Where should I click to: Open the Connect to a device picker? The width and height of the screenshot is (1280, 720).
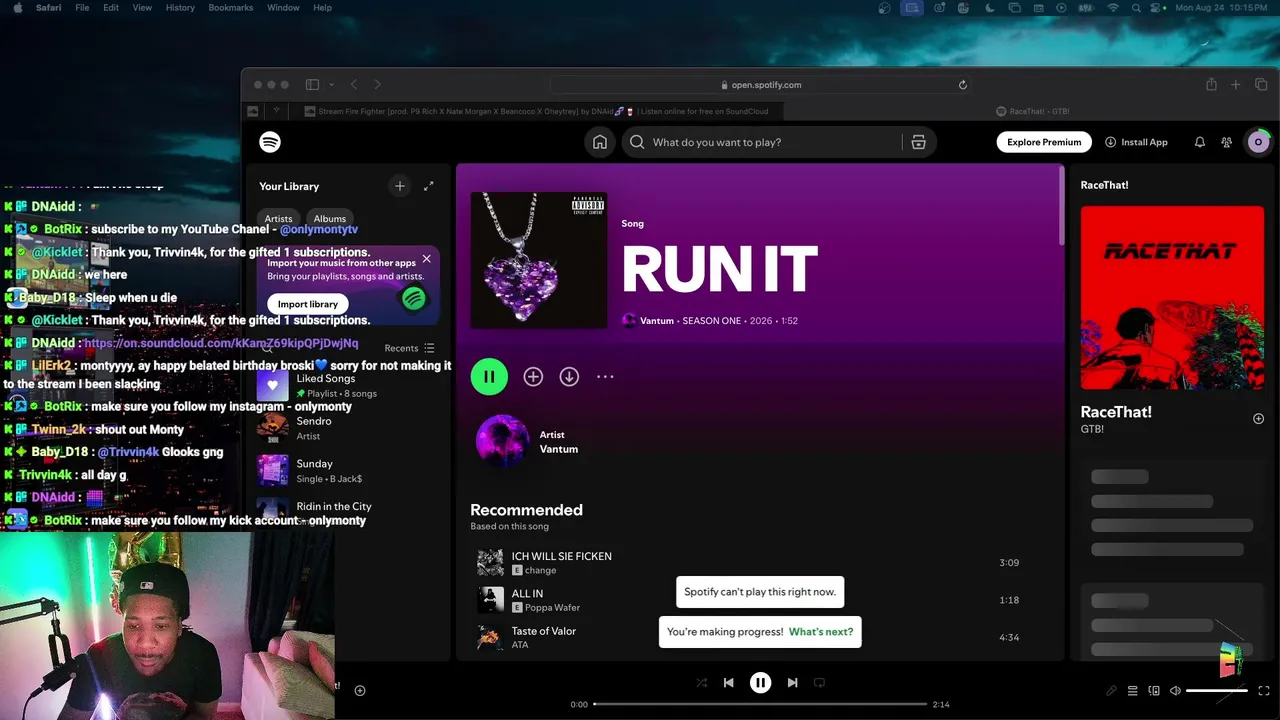pyautogui.click(x=1154, y=691)
